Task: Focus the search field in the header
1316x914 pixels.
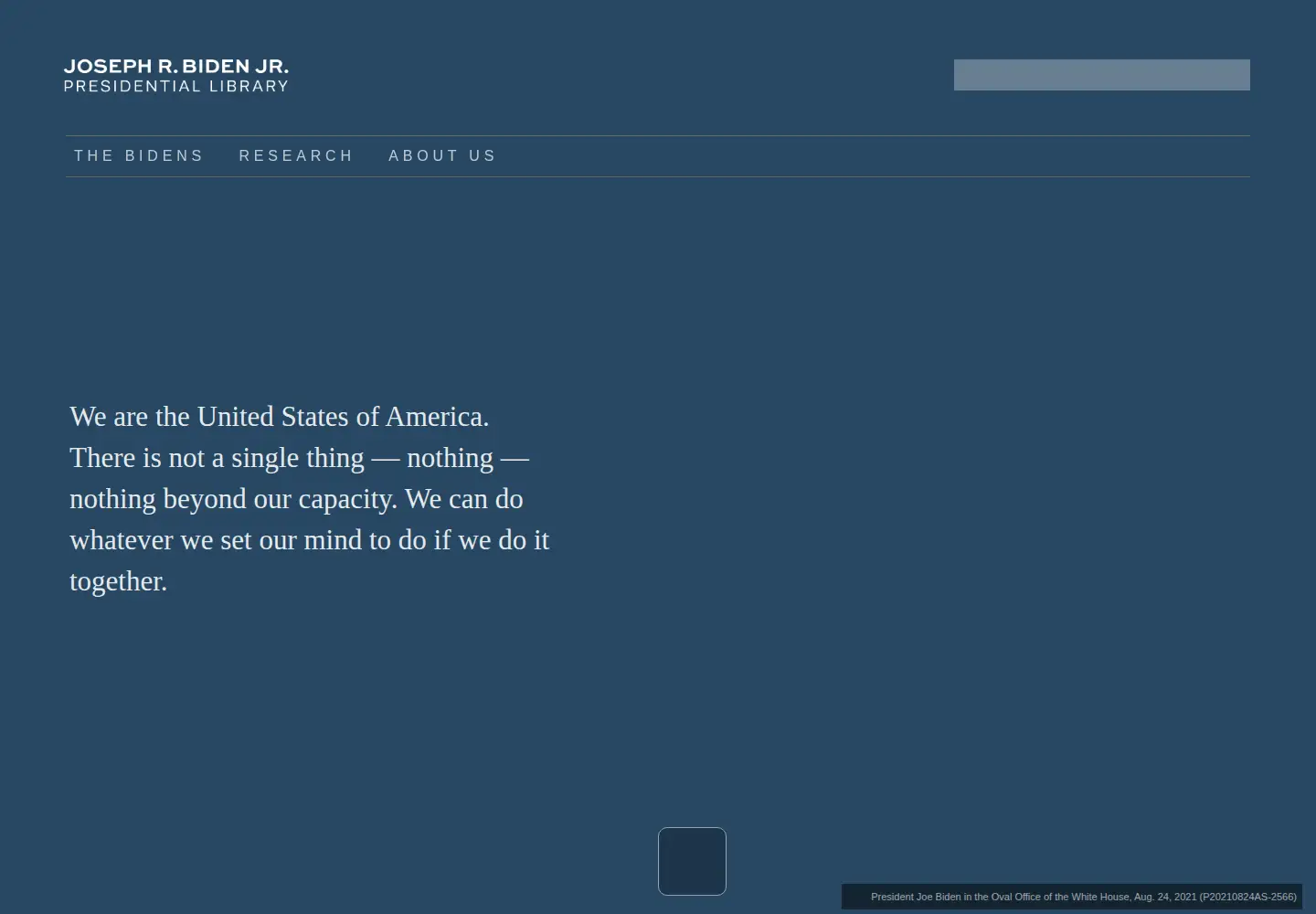Action: click(1101, 75)
